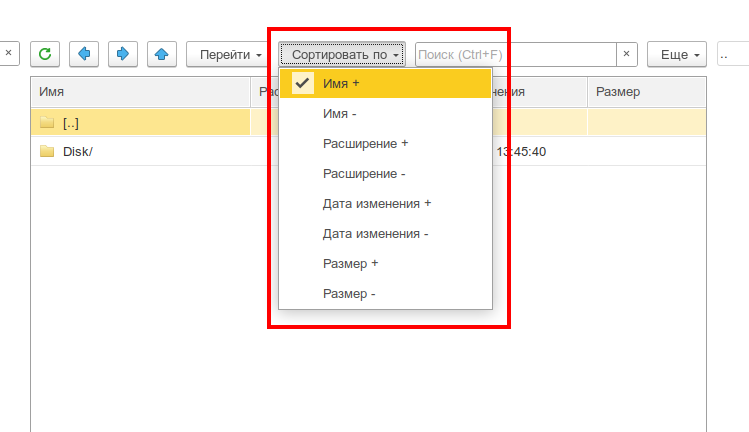Screen dimensions: 749x432
Task: Select sort option Расширение -
Action: point(385,173)
